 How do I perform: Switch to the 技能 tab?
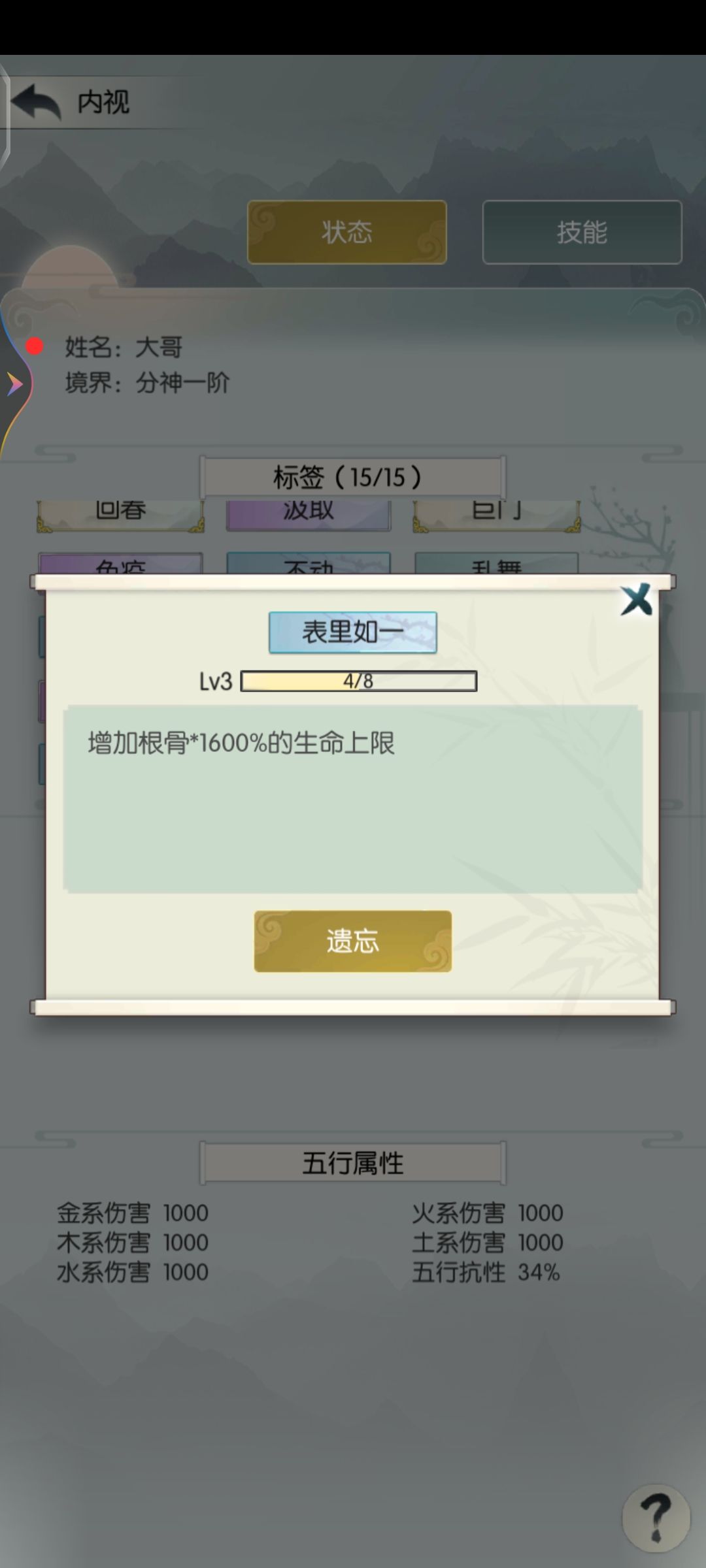pos(582,232)
